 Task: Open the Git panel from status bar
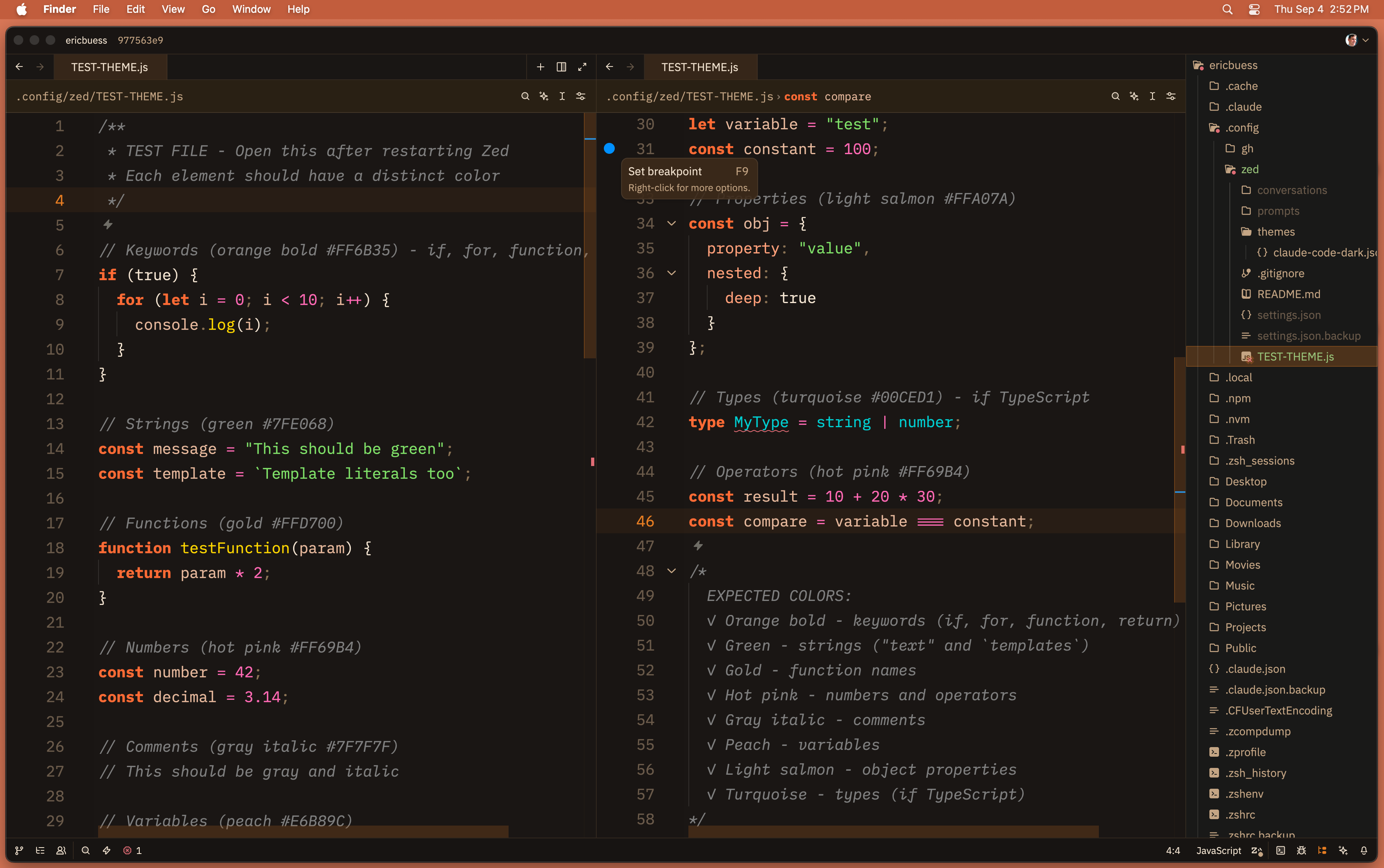(x=19, y=850)
